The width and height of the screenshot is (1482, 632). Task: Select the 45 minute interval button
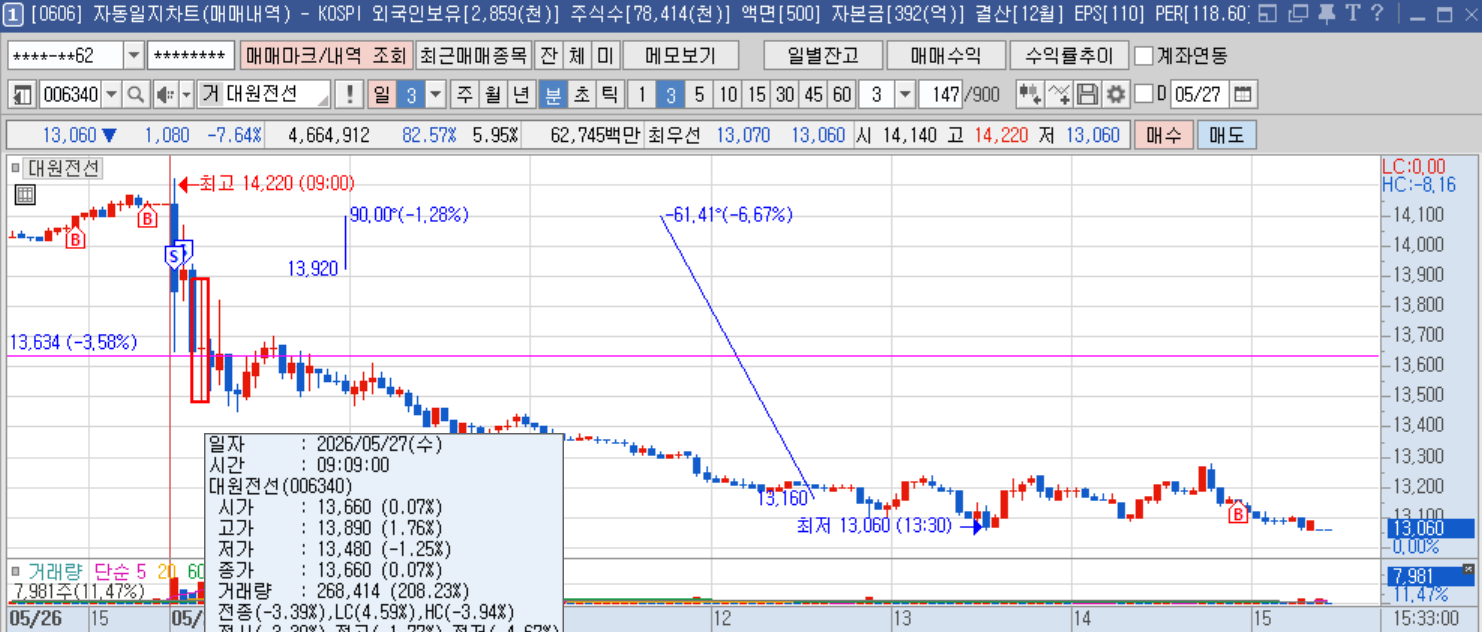pos(814,95)
